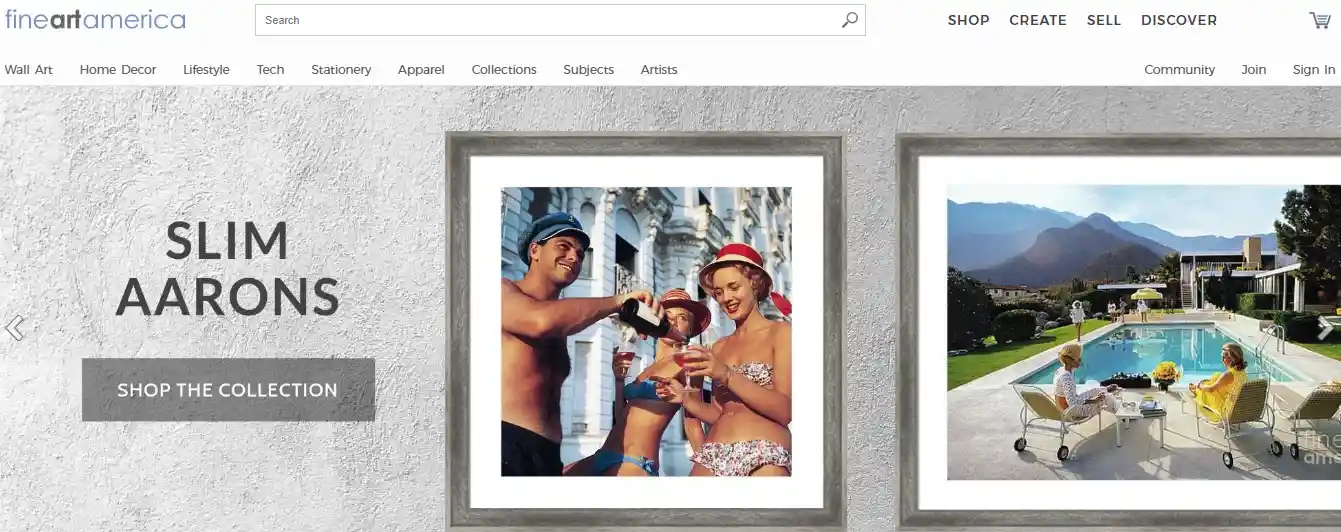Advance to next carousel slide arrow
The image size is (1341, 532).
click(x=1325, y=327)
